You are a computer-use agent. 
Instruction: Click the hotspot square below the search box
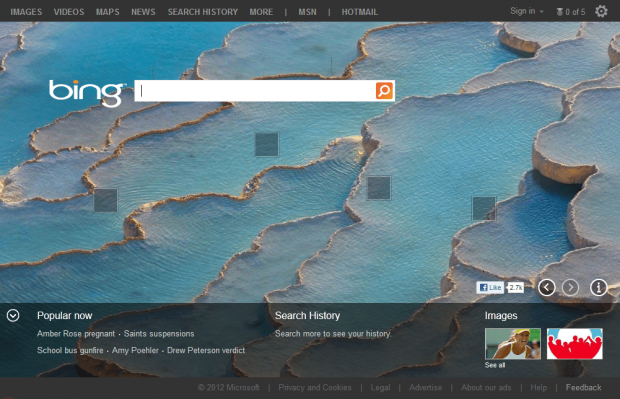[267, 145]
